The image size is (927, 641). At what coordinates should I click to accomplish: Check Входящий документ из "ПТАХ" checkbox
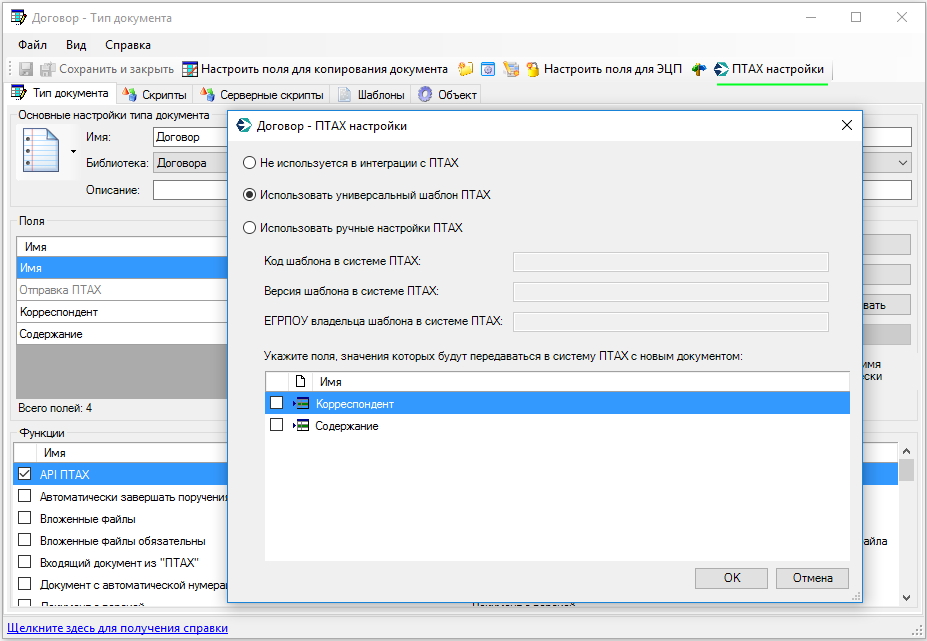click(x=24, y=562)
